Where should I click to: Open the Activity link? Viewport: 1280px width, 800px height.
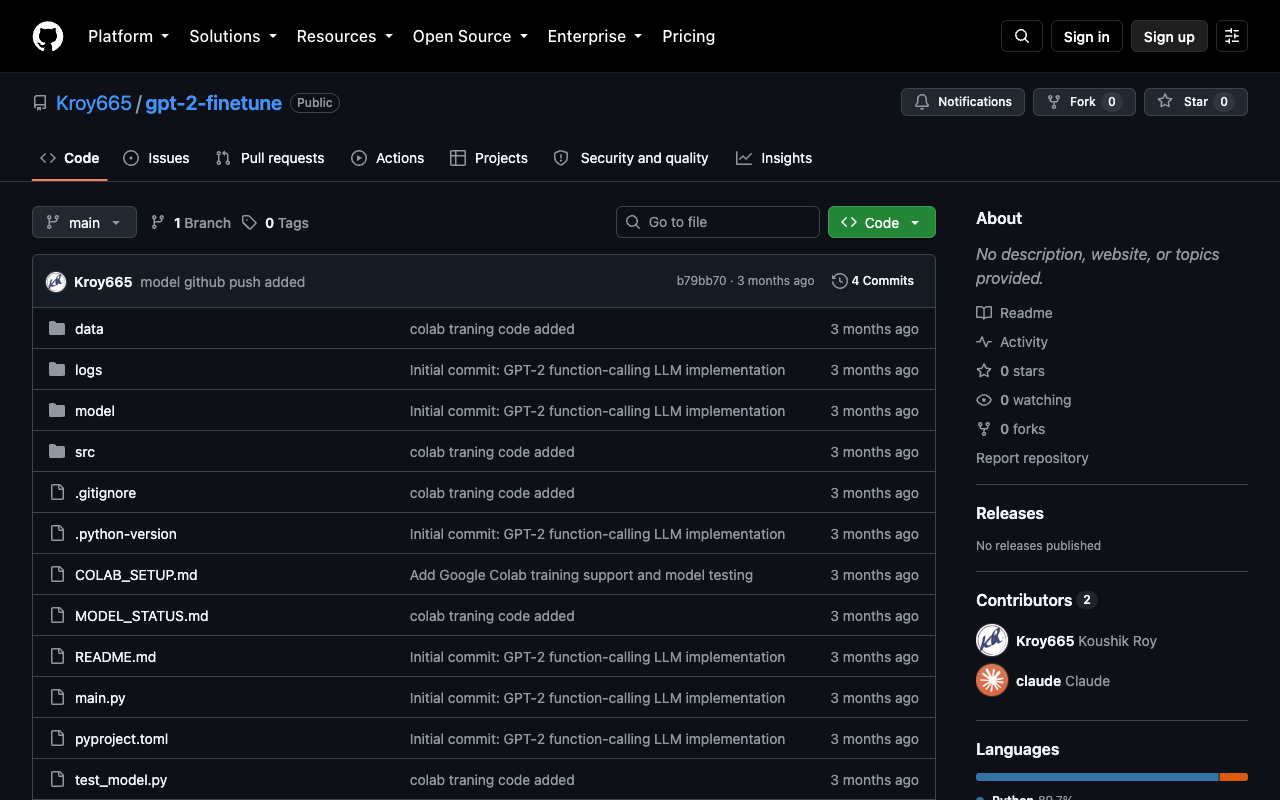pos(1012,342)
